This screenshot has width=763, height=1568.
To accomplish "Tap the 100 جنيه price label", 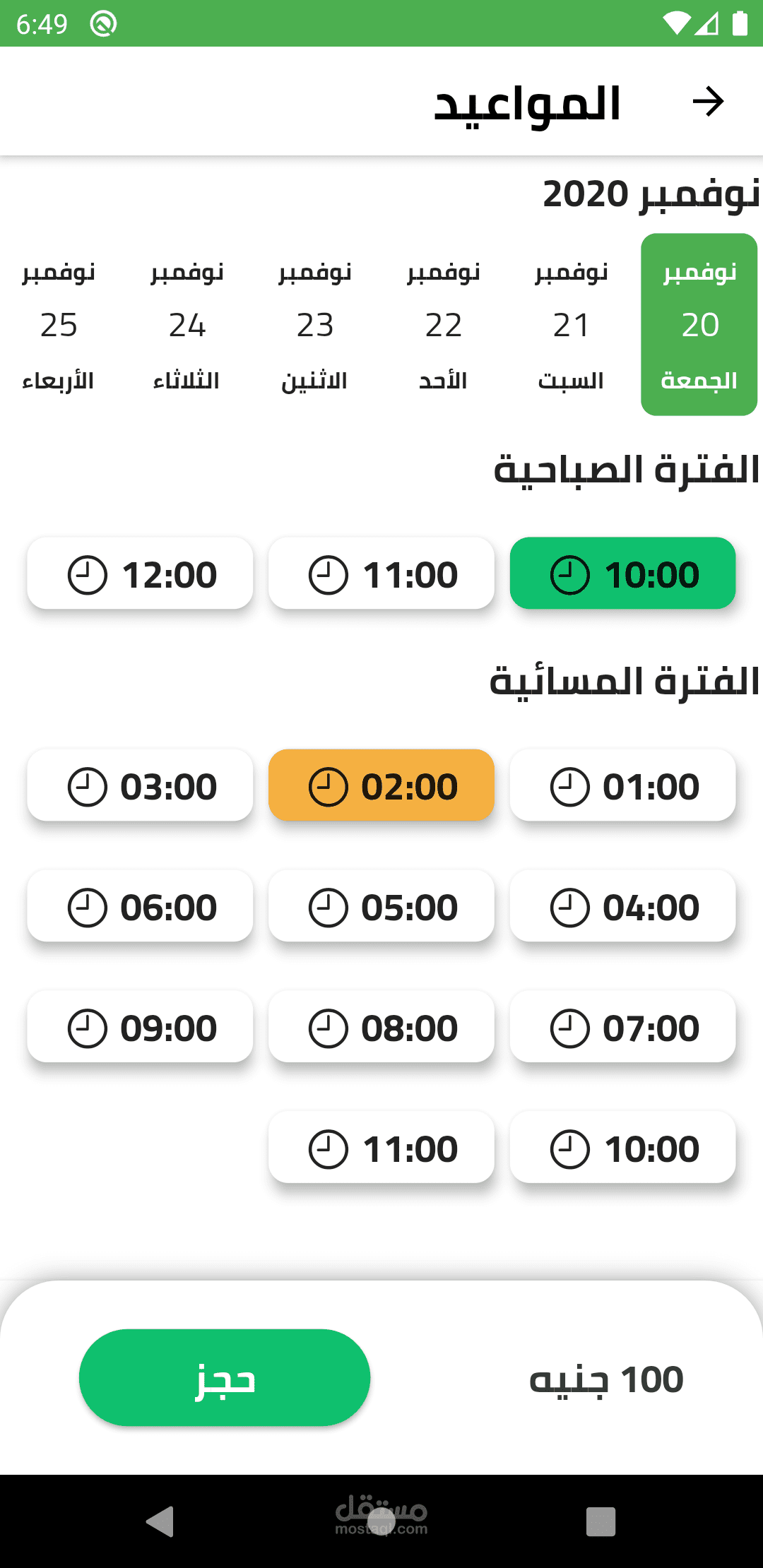I will point(606,1379).
